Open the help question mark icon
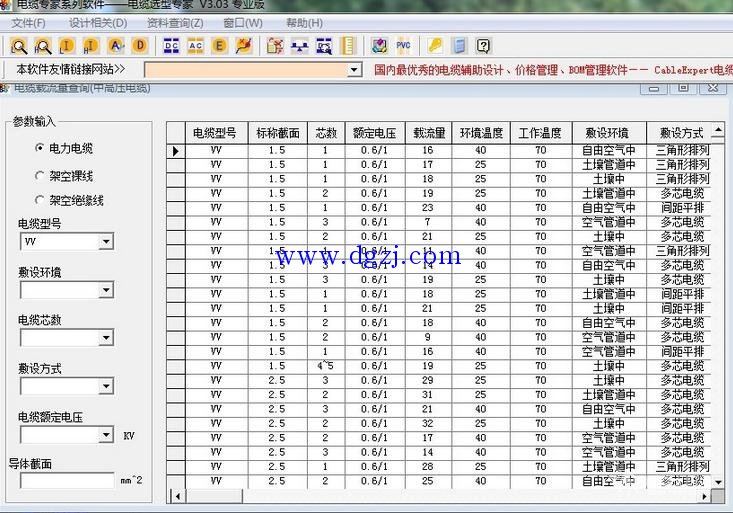 click(x=484, y=46)
